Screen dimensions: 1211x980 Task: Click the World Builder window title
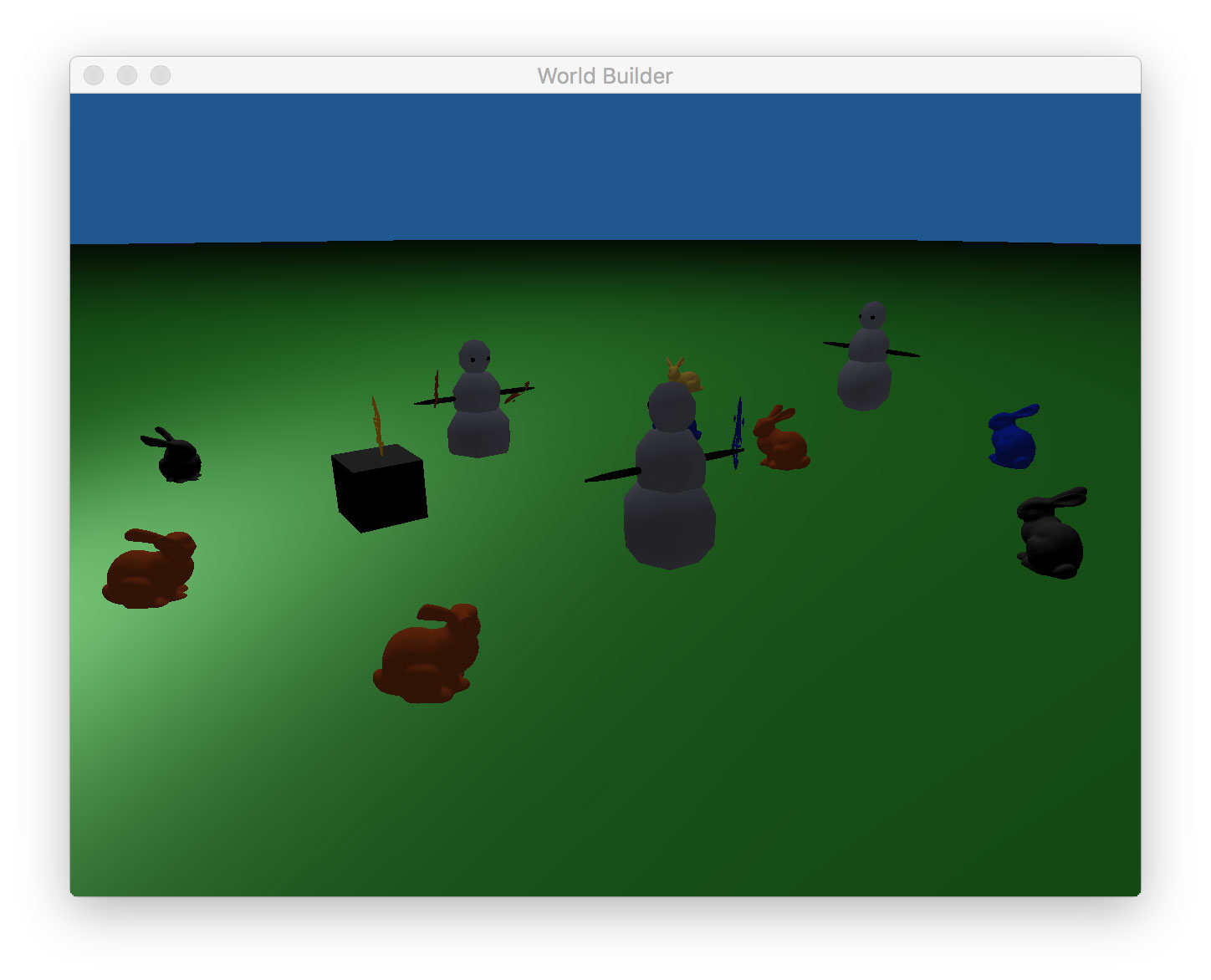(x=605, y=76)
